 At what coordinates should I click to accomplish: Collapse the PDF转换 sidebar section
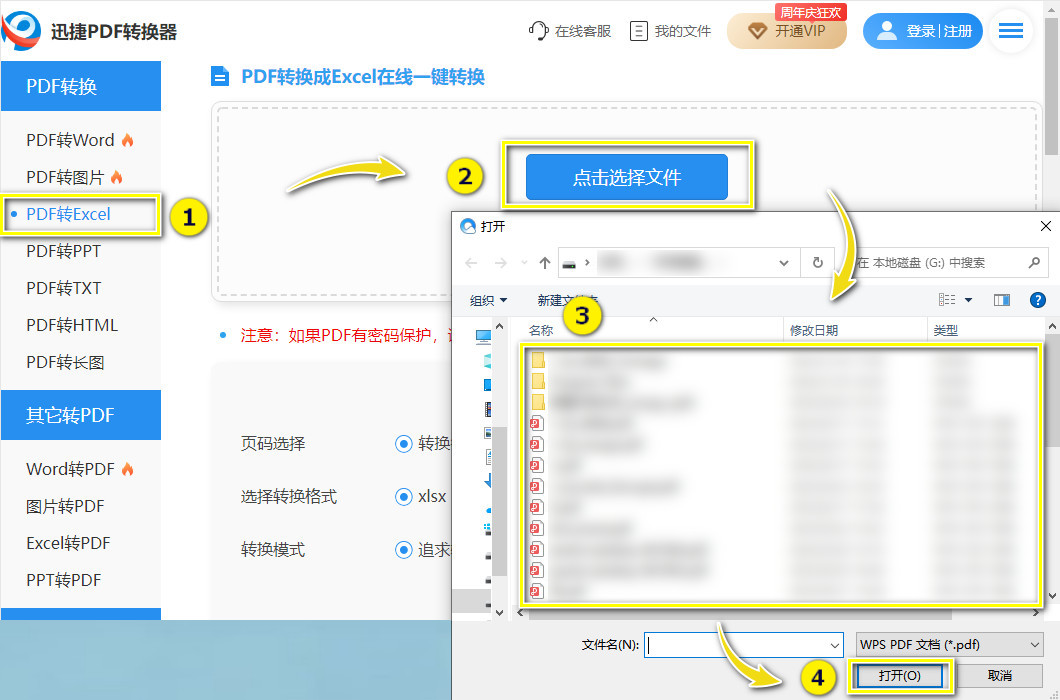(x=81, y=86)
